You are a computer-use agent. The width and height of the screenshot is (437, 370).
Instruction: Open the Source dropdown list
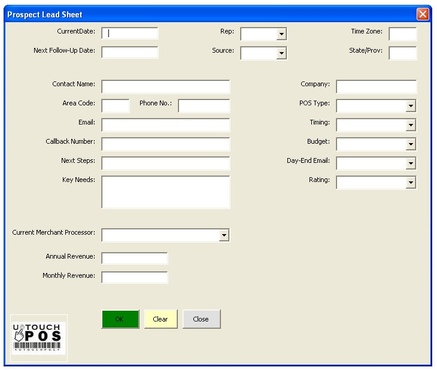pyautogui.click(x=281, y=53)
